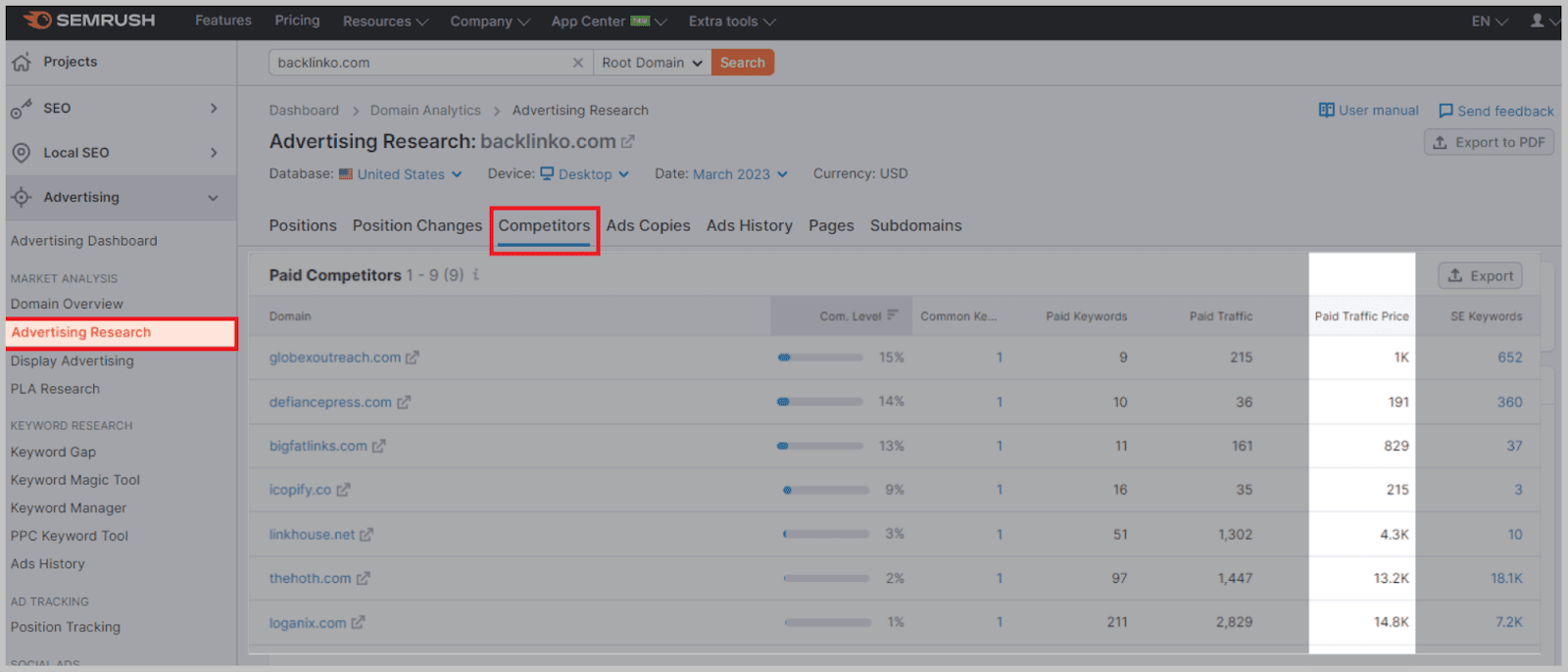
Task: Change the United States database dropdown
Action: [410, 174]
